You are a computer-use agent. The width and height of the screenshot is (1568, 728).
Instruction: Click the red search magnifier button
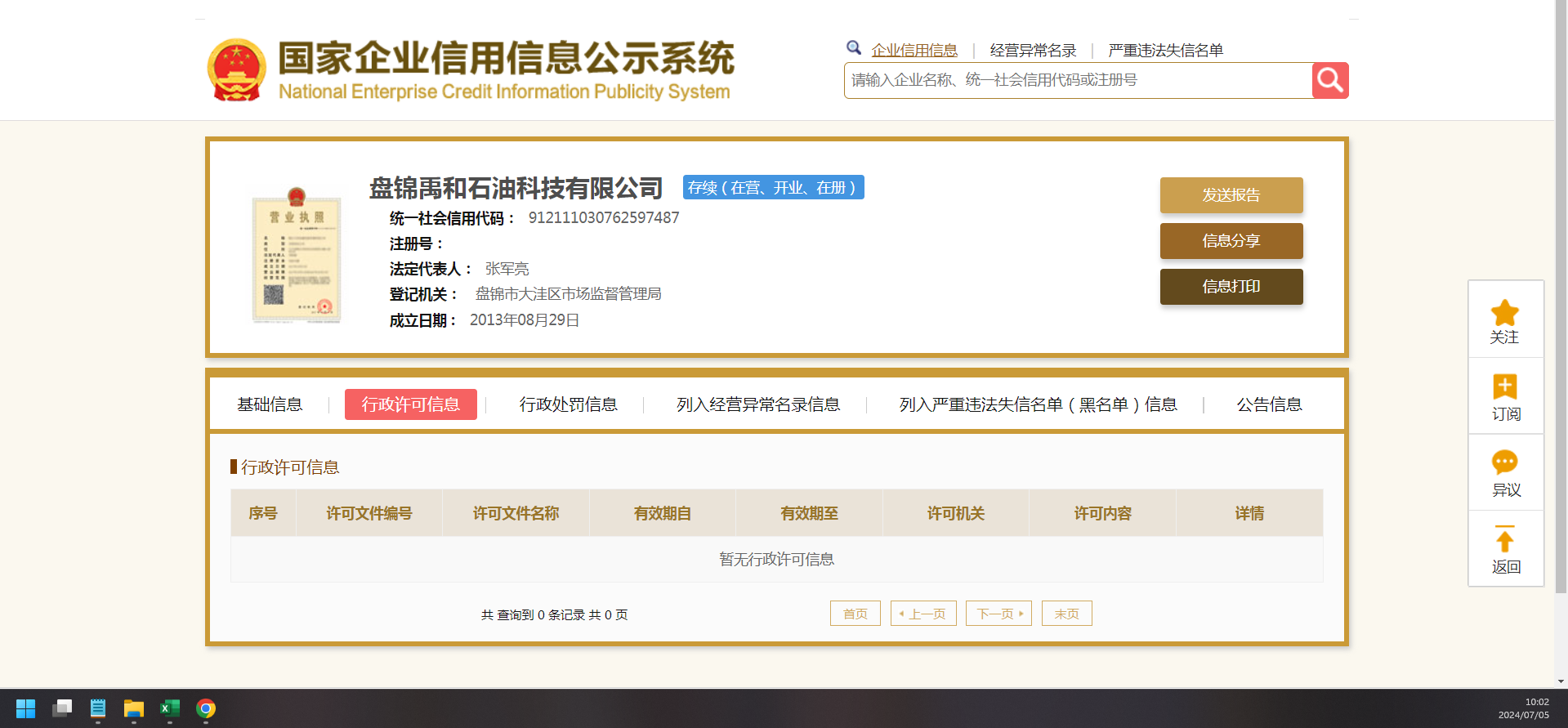click(1330, 80)
